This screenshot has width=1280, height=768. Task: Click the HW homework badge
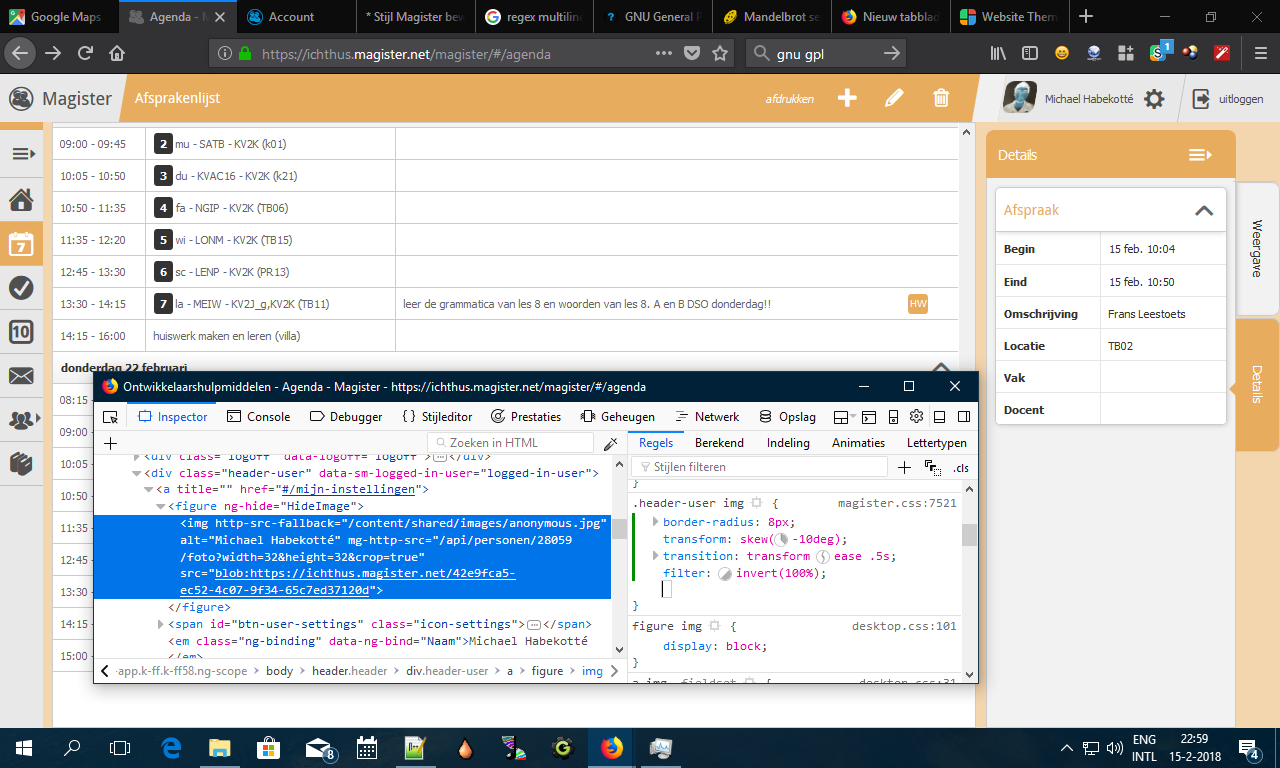(917, 304)
